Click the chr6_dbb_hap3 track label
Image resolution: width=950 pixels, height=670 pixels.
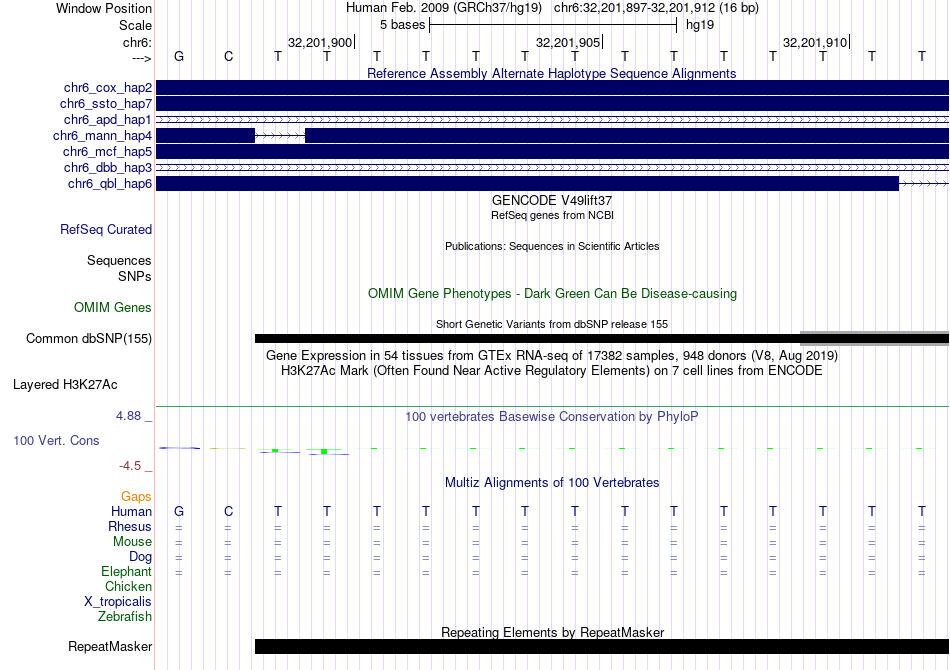(x=108, y=167)
